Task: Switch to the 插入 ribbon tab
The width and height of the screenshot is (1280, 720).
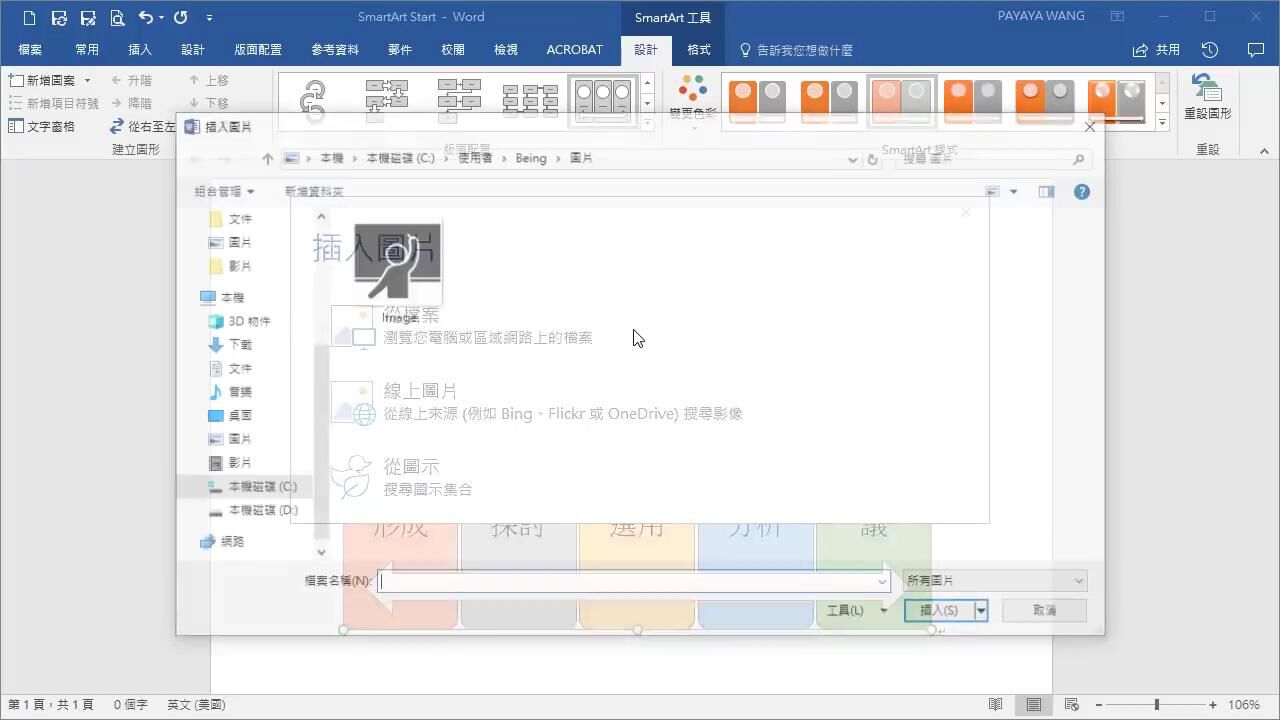Action: tap(140, 49)
